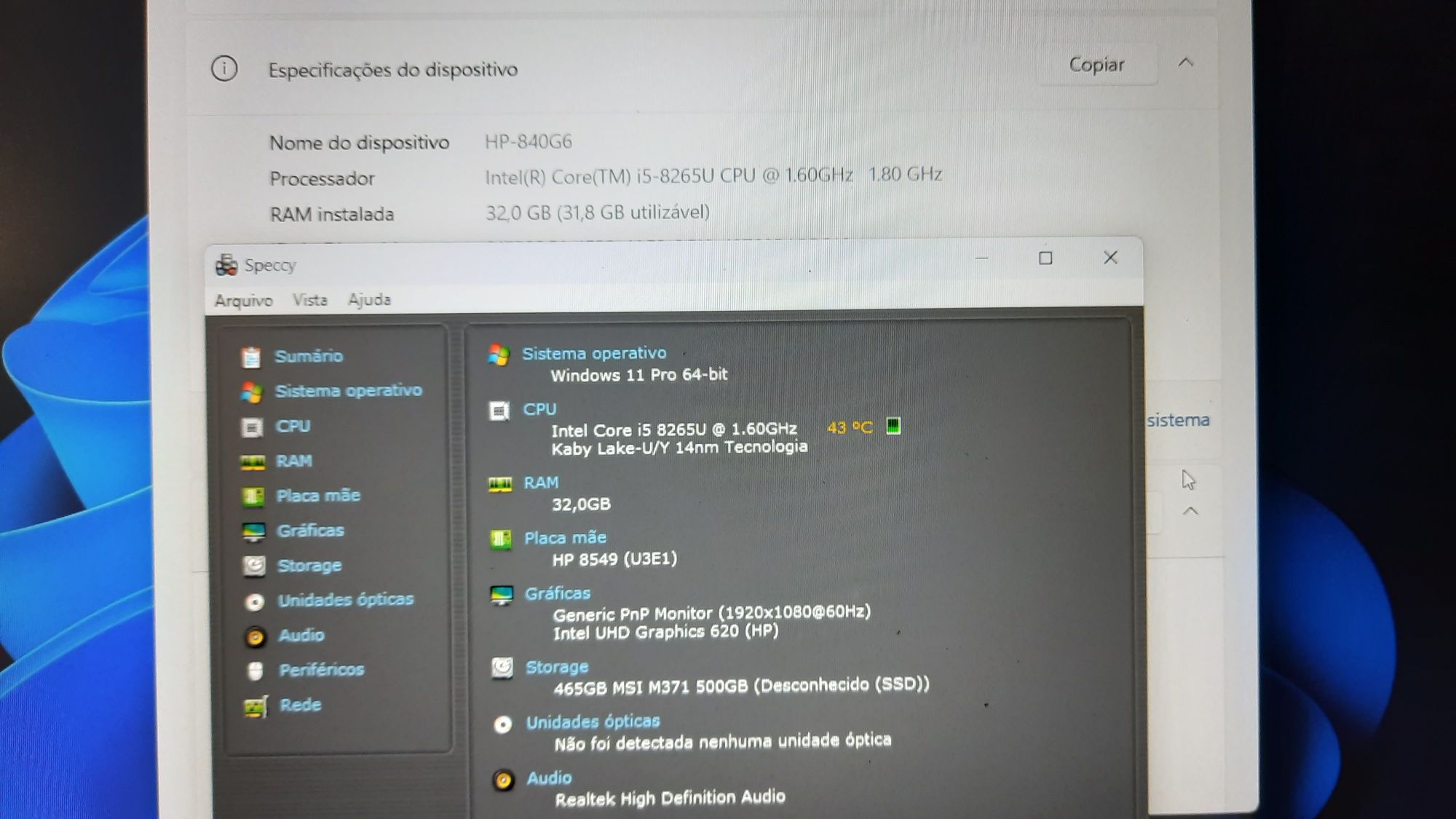Select Periféricos in the Speccy sidebar
Viewport: 1456px width, 819px height.
pos(319,668)
